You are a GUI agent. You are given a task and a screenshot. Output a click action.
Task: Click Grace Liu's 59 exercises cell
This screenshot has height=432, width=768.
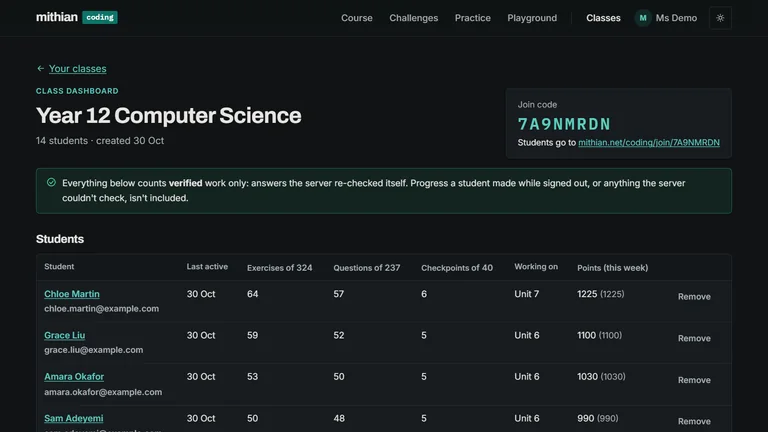(x=252, y=335)
